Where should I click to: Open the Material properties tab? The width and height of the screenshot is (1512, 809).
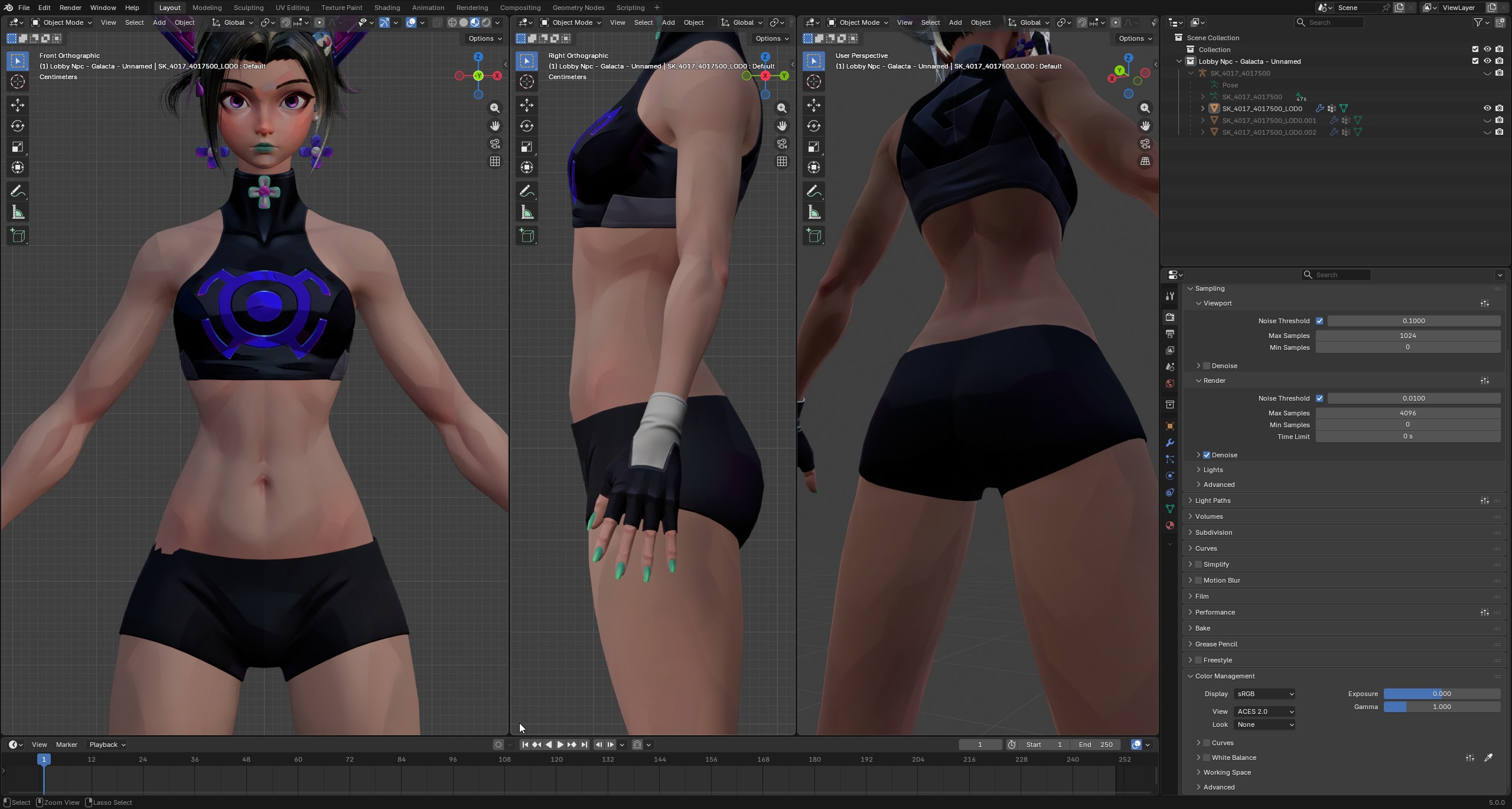pos(1170,525)
